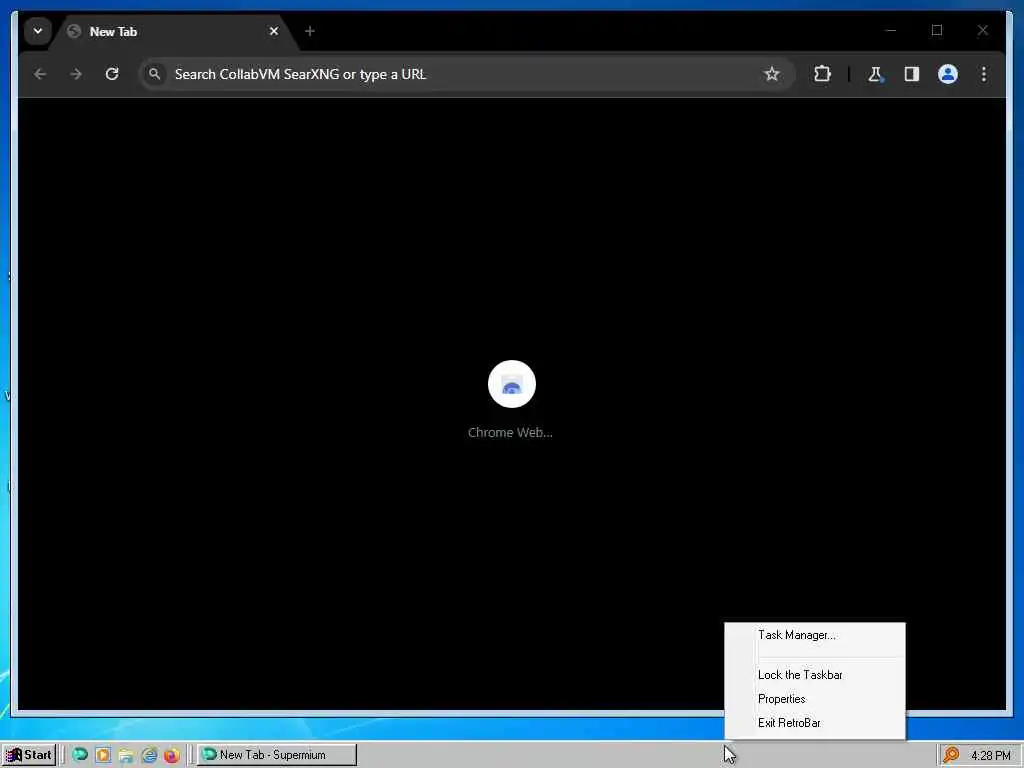The width and height of the screenshot is (1024, 768).
Task: Close the Supermium browser window
Action: (x=983, y=30)
